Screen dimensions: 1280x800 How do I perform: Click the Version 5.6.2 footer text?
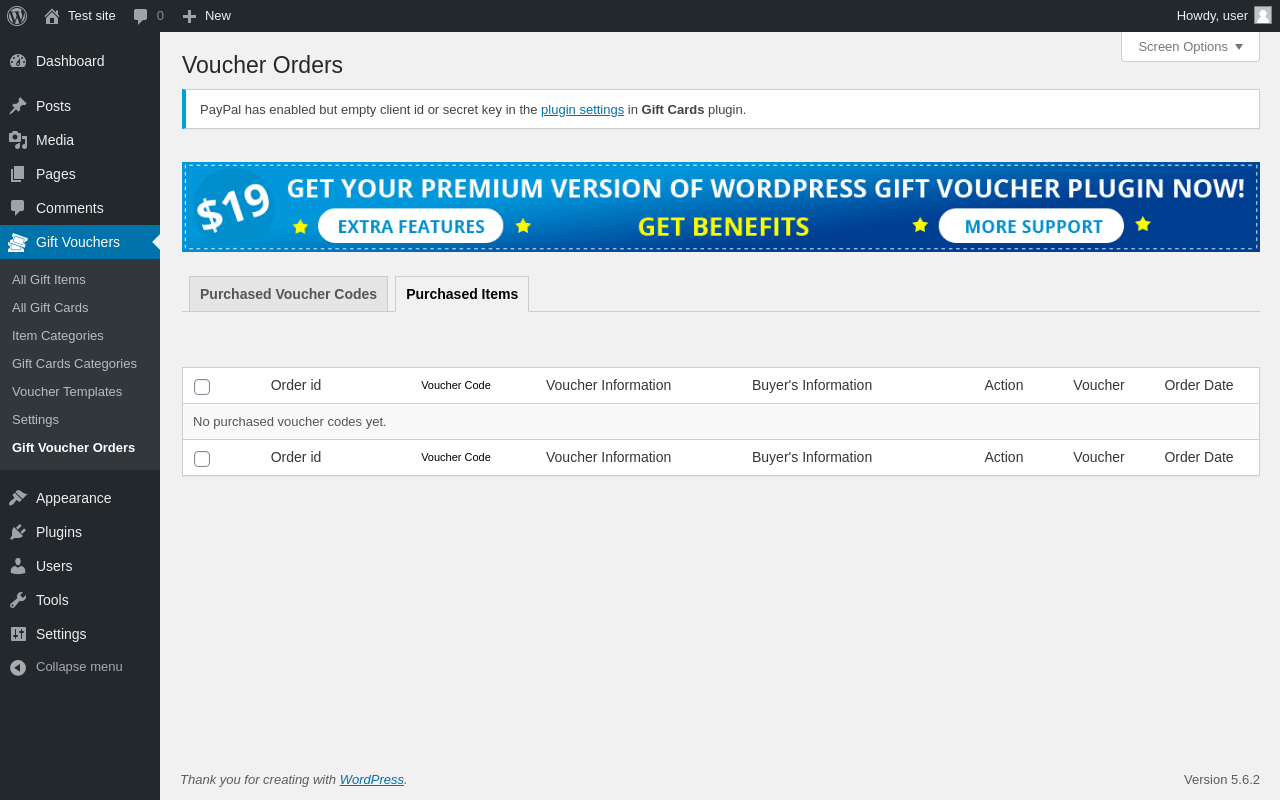[1222, 780]
